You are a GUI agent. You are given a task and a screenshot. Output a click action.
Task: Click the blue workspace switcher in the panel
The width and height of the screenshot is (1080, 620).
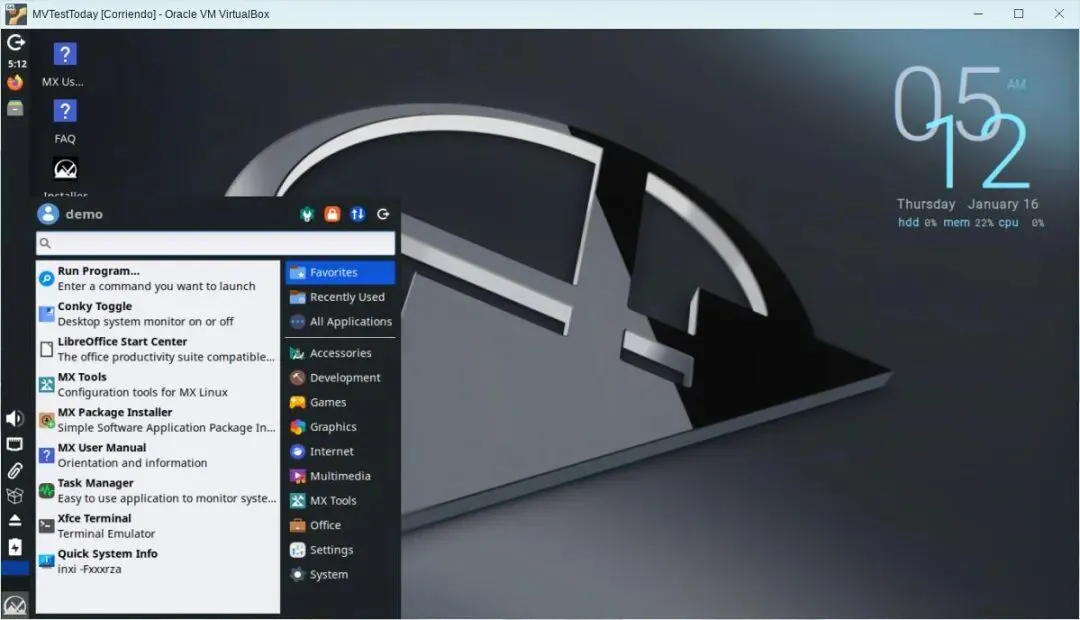coord(14,568)
